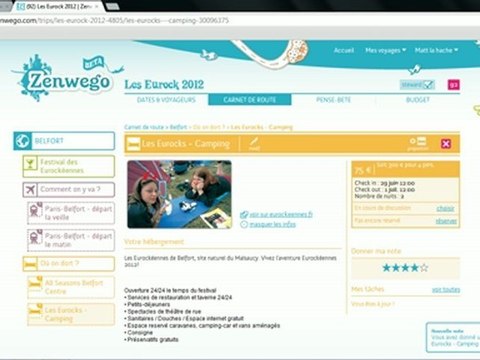This screenshot has height=360, width=480.
Task: Click the 'choisir' link
Action: point(445,208)
